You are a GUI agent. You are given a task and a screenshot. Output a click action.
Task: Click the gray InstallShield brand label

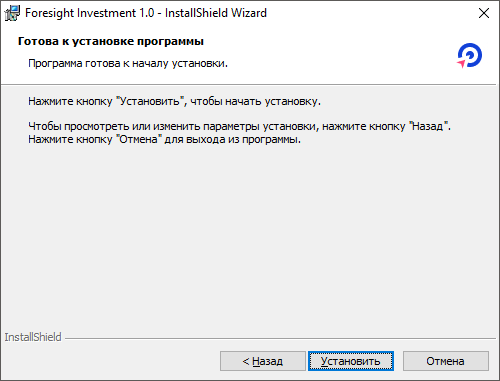[x=33, y=337]
